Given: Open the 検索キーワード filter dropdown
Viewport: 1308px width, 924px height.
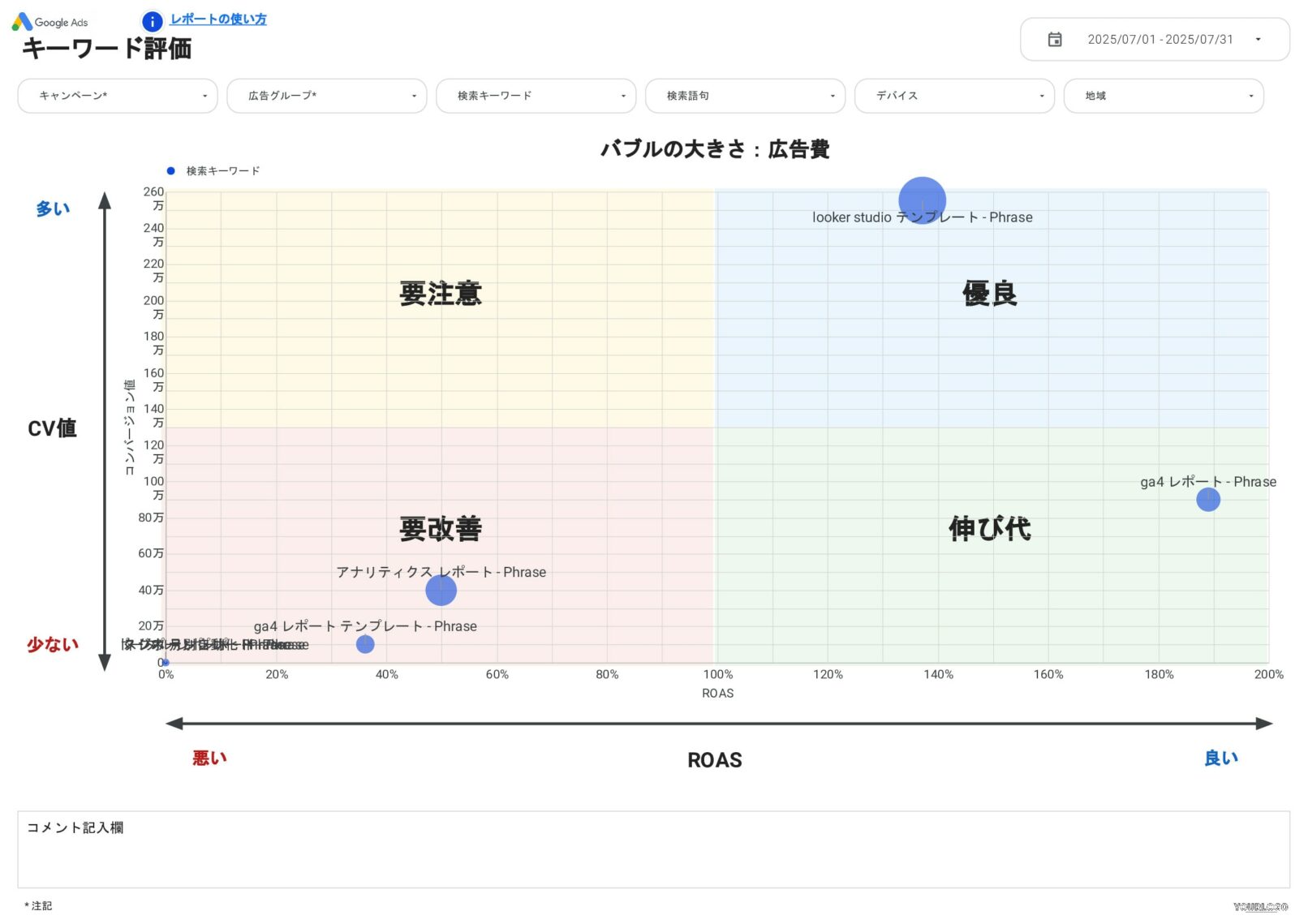Looking at the screenshot, I should pos(536,96).
